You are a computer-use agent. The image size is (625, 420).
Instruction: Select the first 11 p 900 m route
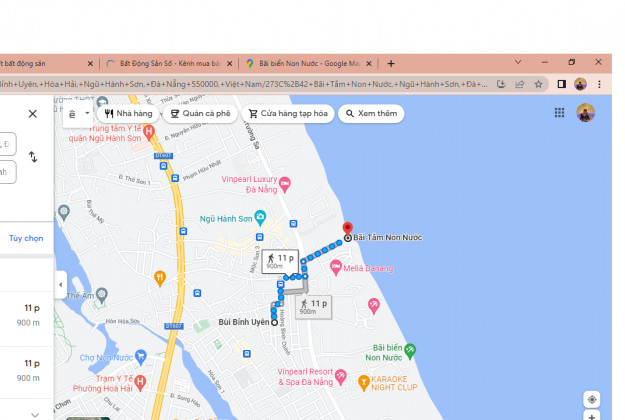point(27,315)
